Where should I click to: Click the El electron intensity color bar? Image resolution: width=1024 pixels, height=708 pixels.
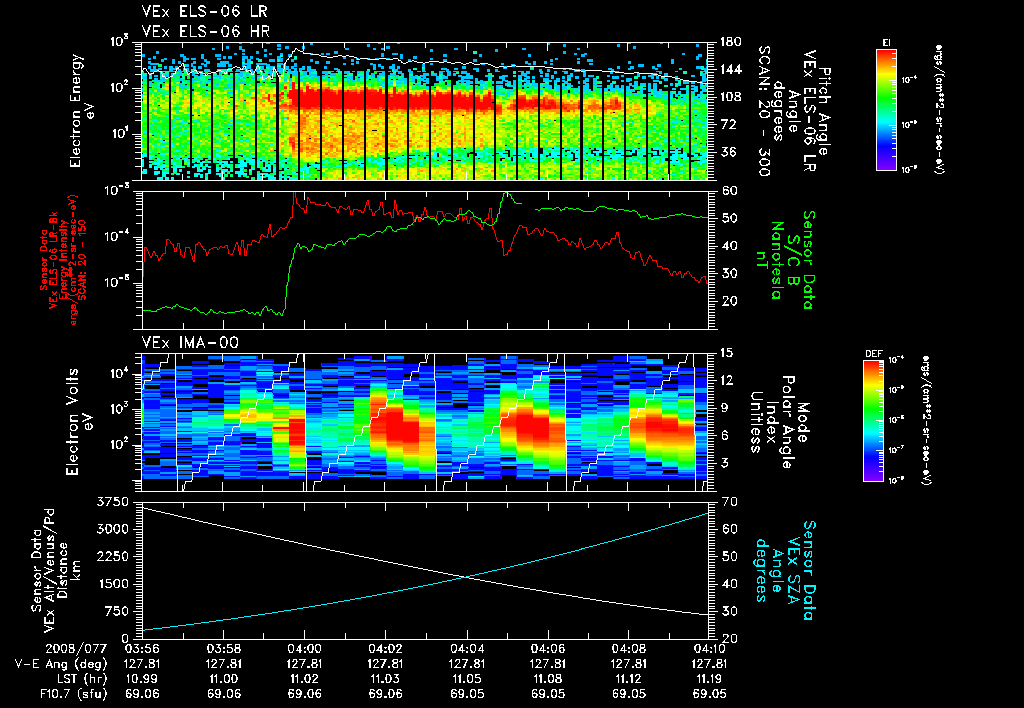click(886, 110)
